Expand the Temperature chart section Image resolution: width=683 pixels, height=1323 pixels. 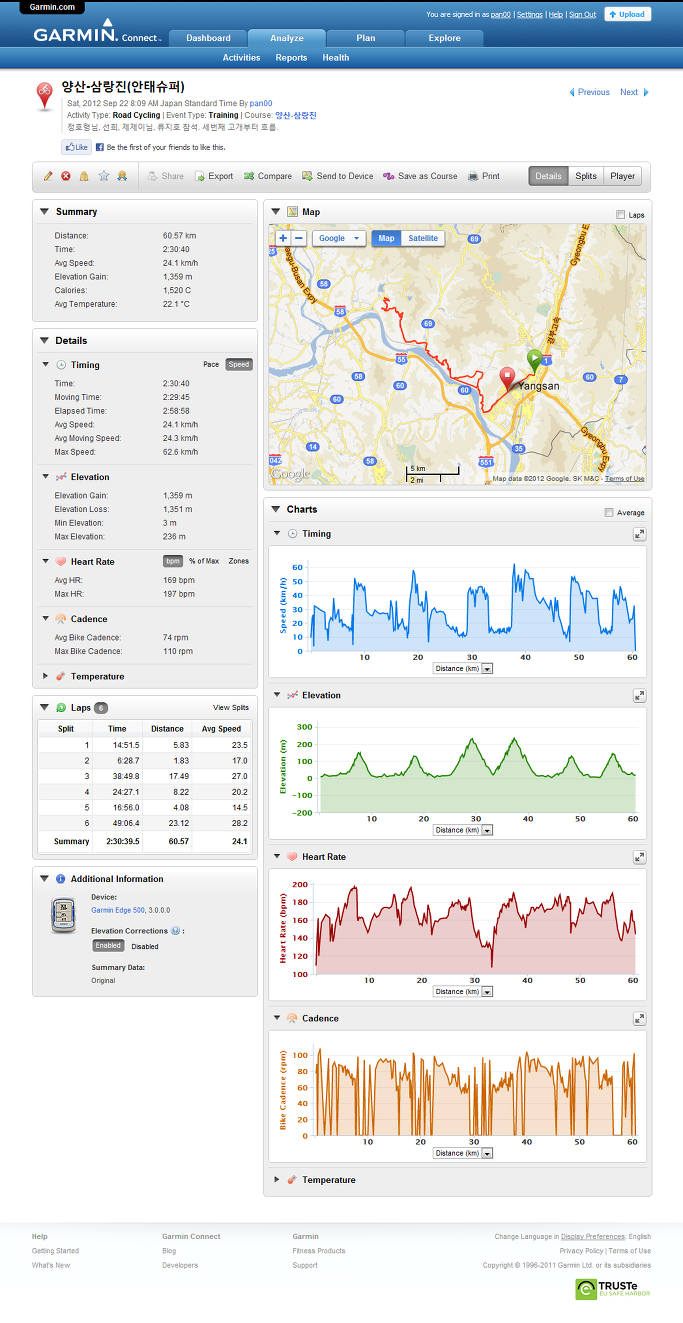click(277, 1180)
